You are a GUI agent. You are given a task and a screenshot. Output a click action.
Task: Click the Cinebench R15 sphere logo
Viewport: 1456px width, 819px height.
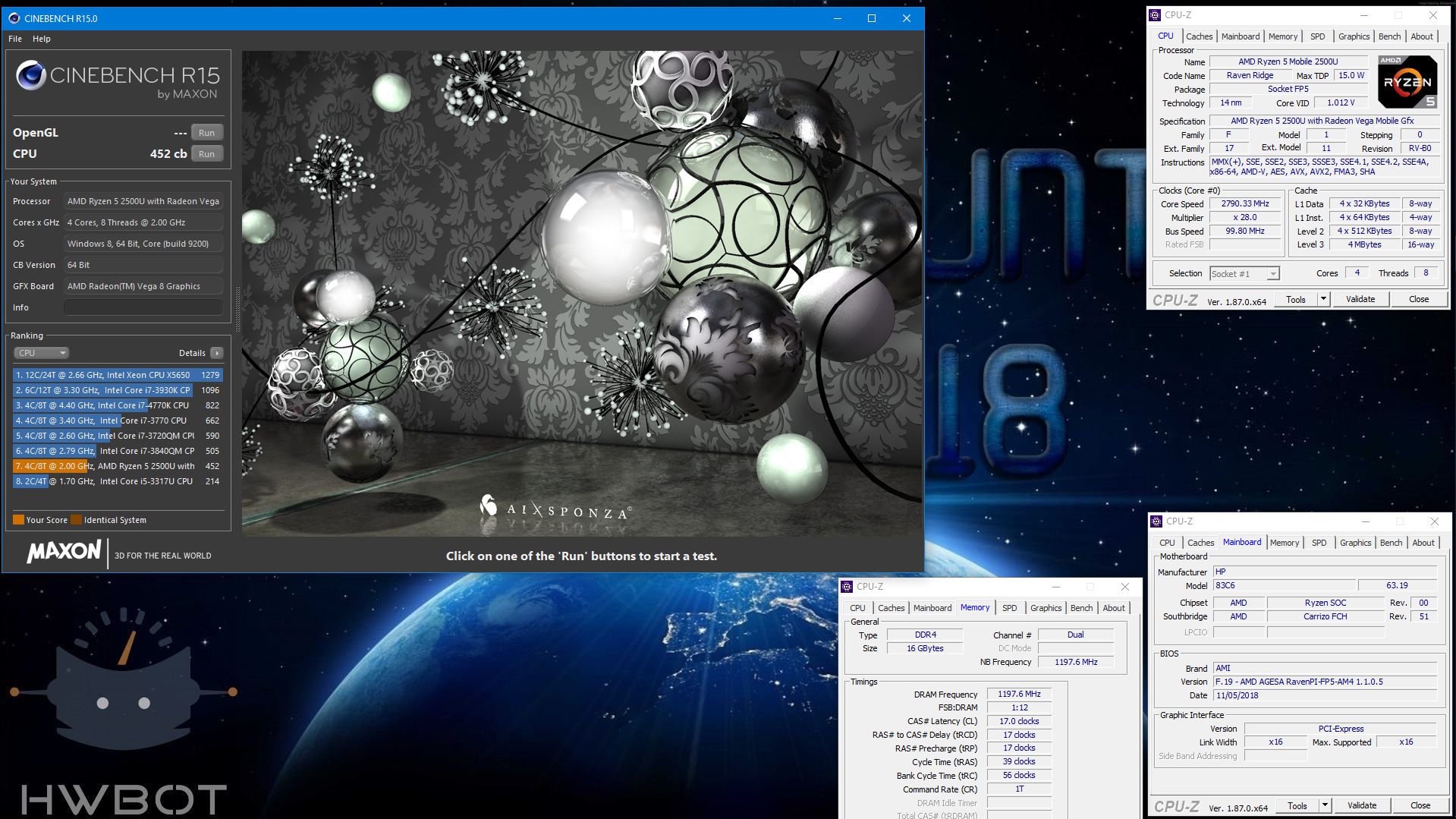coord(31,75)
